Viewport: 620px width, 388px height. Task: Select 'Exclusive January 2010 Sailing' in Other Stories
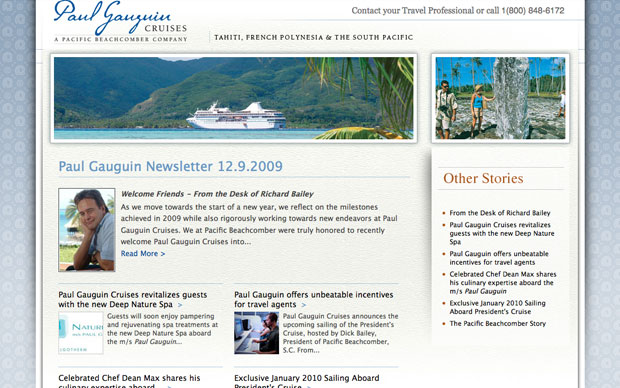click(497, 307)
